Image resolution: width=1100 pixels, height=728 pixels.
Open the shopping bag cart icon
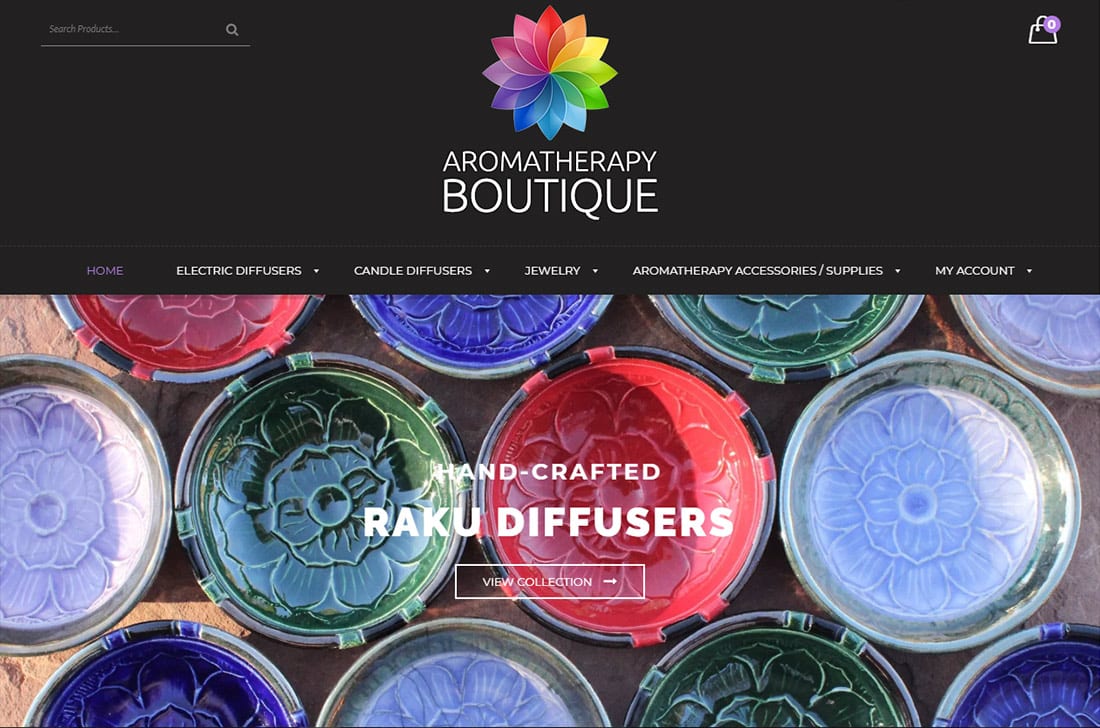1042,31
